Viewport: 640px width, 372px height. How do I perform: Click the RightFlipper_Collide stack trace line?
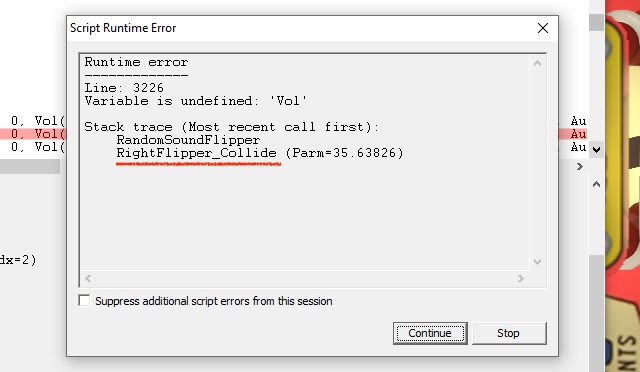tap(260, 153)
